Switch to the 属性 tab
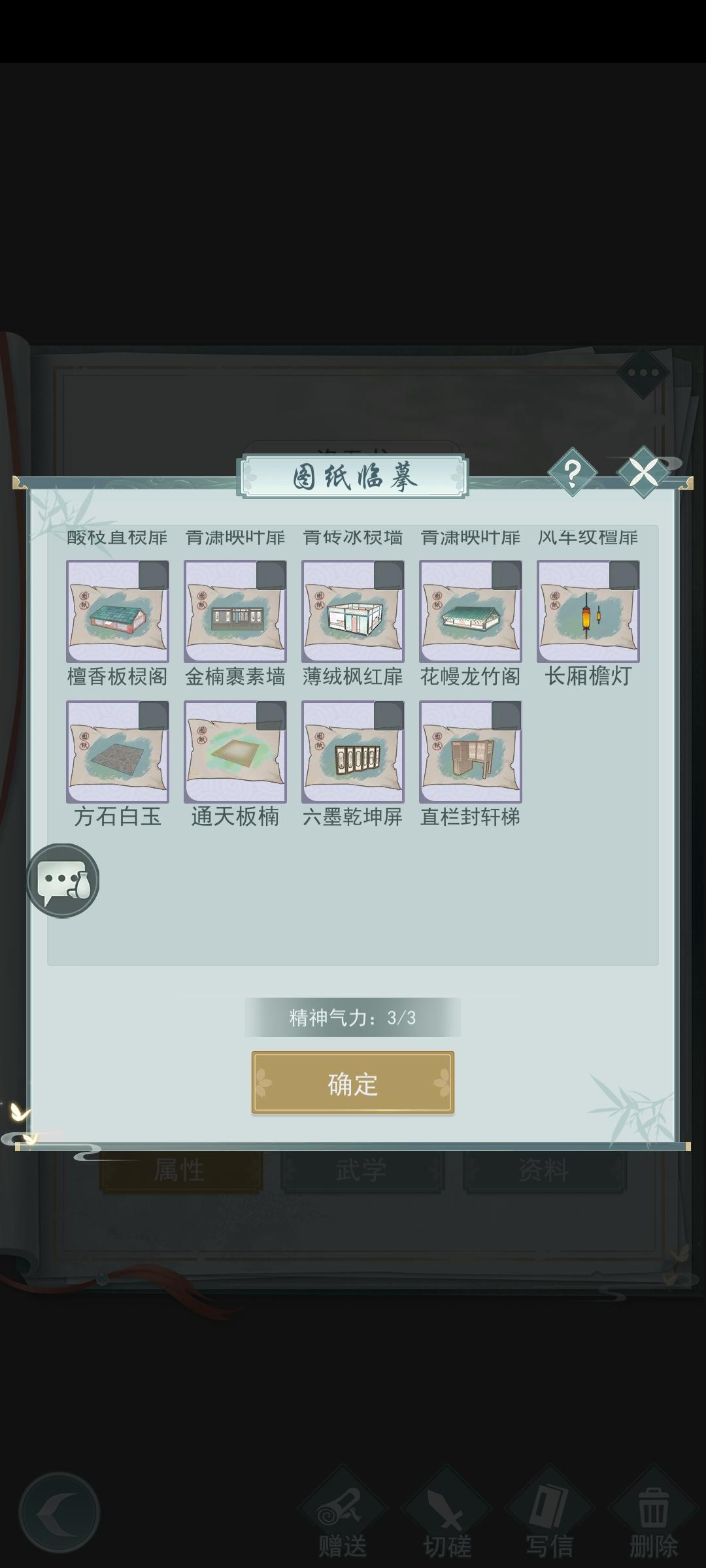Screen dimensions: 706x1568 coord(181,1170)
